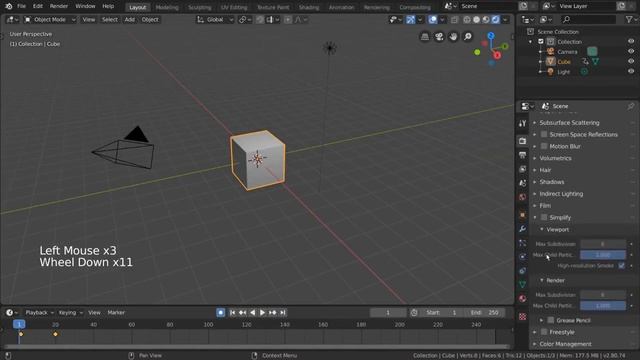The height and width of the screenshot is (360, 640).
Task: Hide the Cube with its eye icon
Action: (631, 61)
